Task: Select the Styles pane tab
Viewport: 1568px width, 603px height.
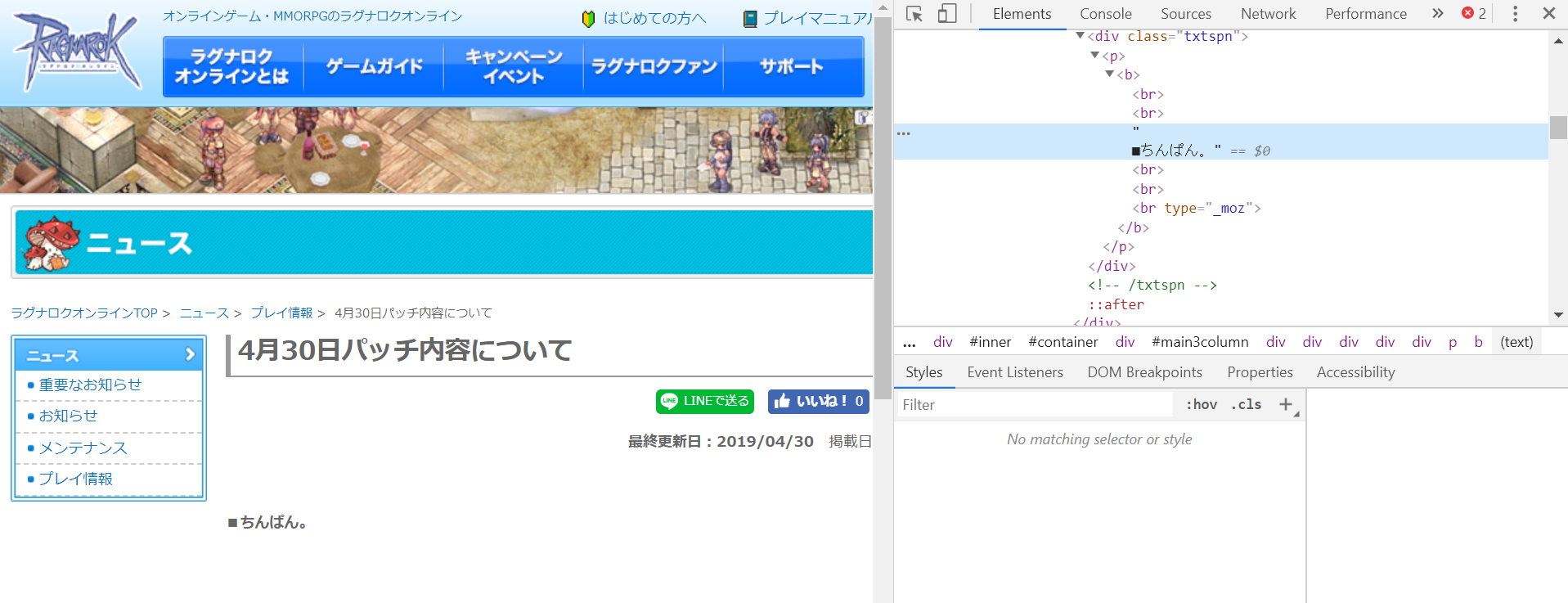Action: (924, 372)
